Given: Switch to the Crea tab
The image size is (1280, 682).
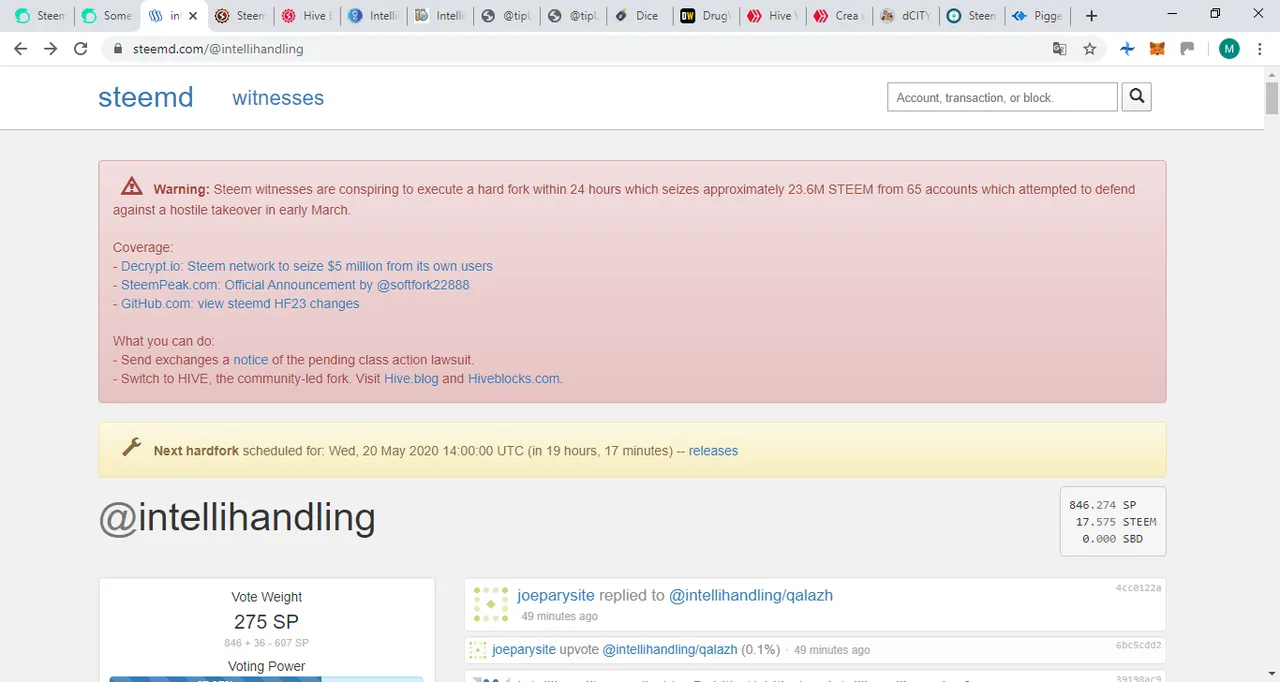Looking at the screenshot, I should click(x=838, y=16).
